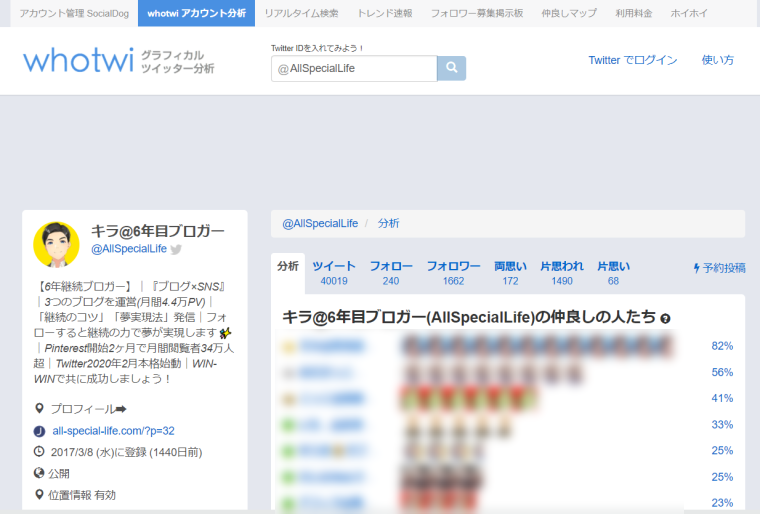Image resolution: width=760 pixels, height=514 pixels.
Task: Open the all-special-life.com profile link
Action: tap(113, 431)
